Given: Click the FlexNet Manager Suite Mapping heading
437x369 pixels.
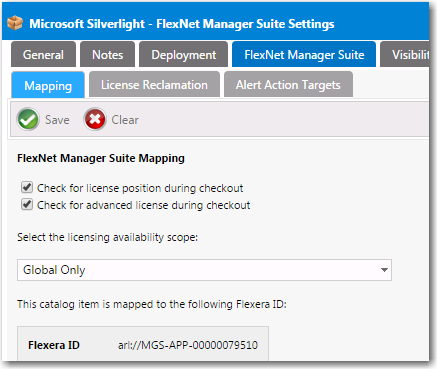Looking at the screenshot, I should pyautogui.click(x=101, y=158).
